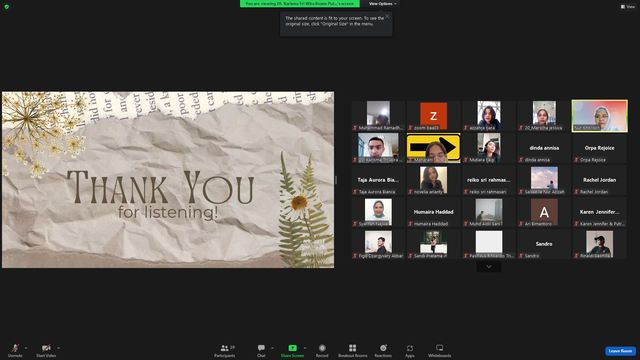This screenshot has width=640, height=360.
Task: Select the Salsabila Nur Azizah tile
Action: coord(544,180)
